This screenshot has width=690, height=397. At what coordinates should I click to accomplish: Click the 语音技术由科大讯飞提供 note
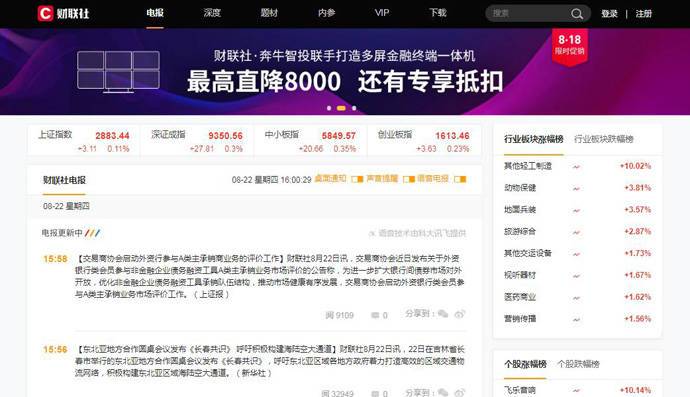[417, 233]
